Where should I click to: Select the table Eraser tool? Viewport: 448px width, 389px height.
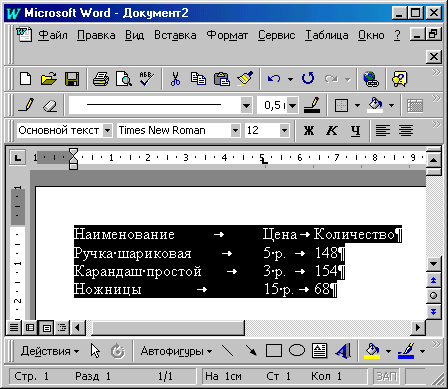(50, 106)
